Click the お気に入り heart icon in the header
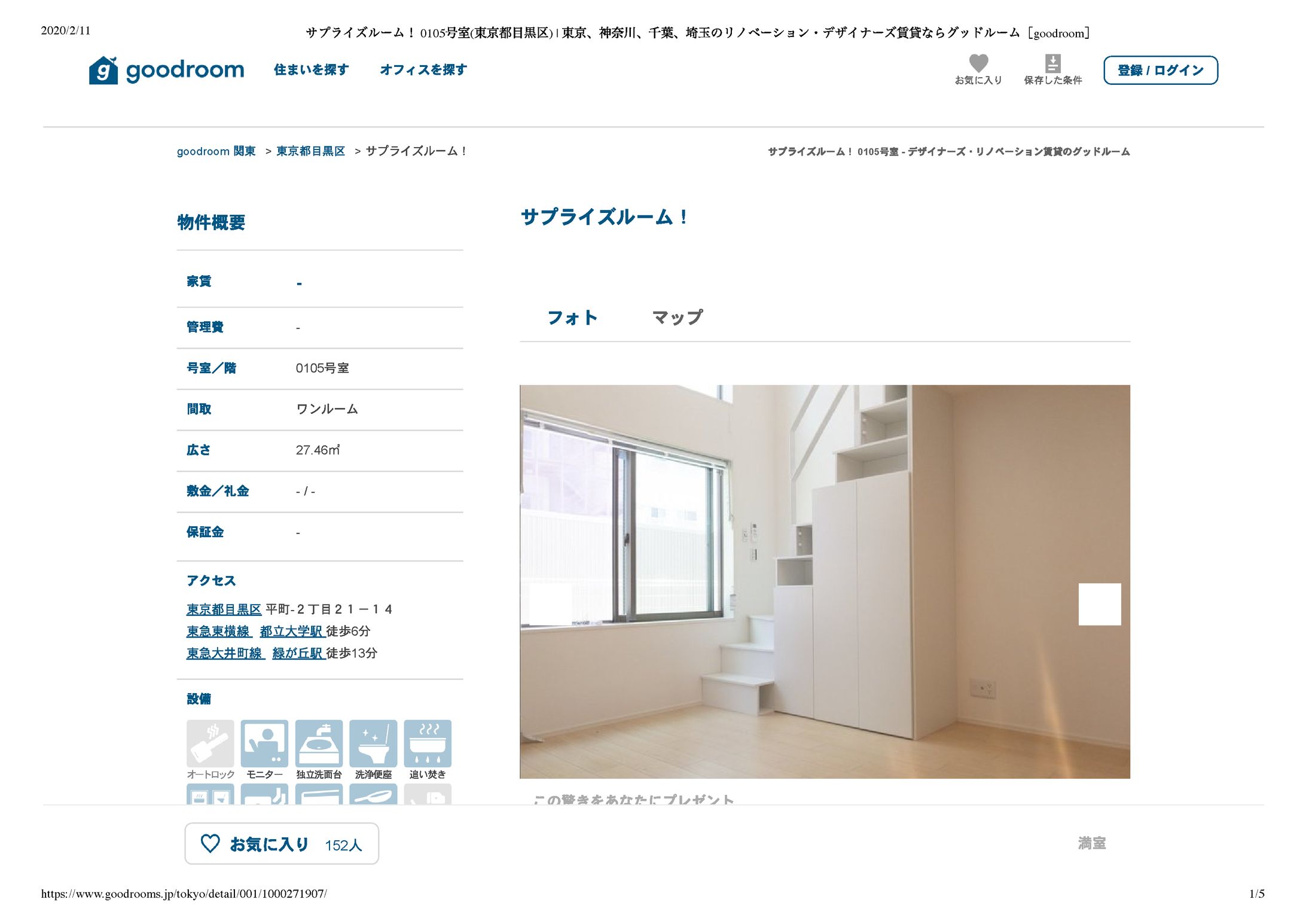1306x924 pixels. [x=978, y=63]
